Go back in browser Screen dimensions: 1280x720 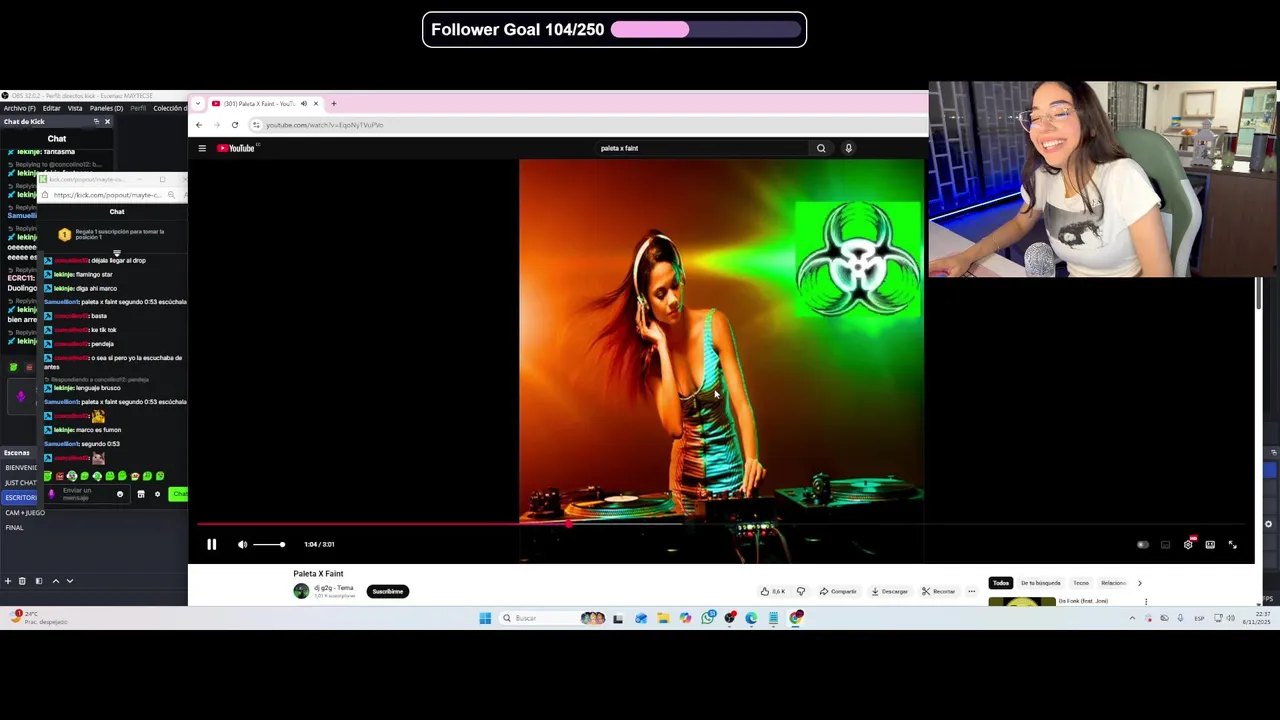click(199, 125)
